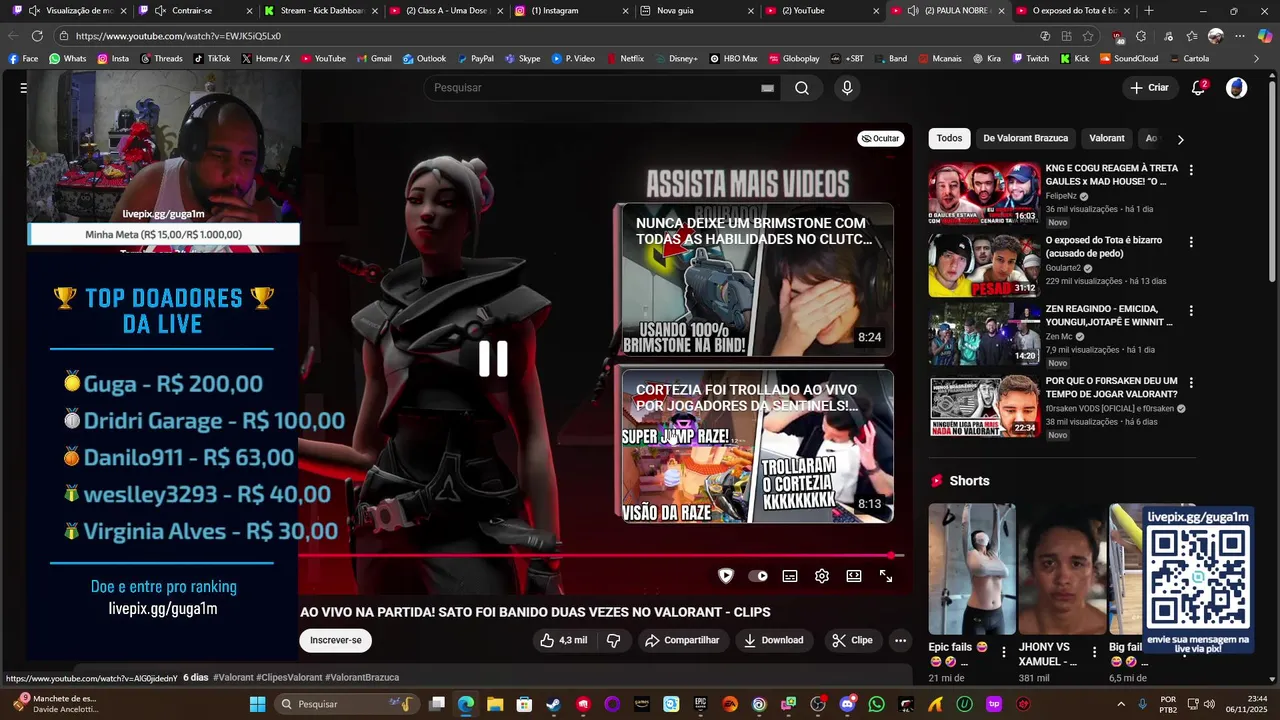Open the Twitch bookmark

(1031, 59)
